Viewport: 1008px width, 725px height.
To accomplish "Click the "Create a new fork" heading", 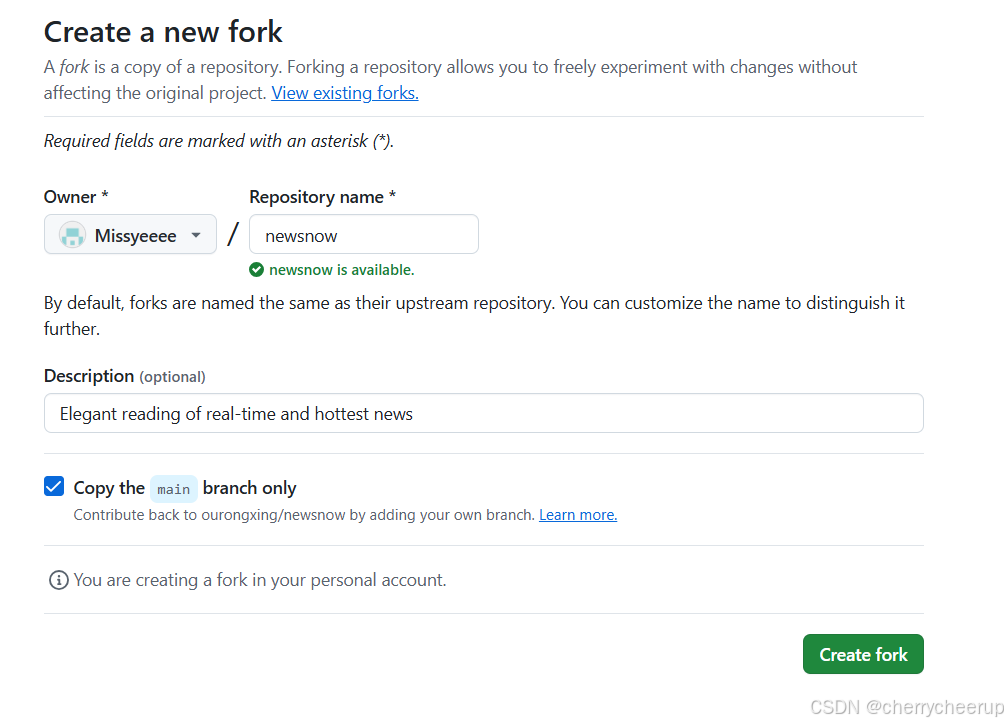I will [x=163, y=32].
